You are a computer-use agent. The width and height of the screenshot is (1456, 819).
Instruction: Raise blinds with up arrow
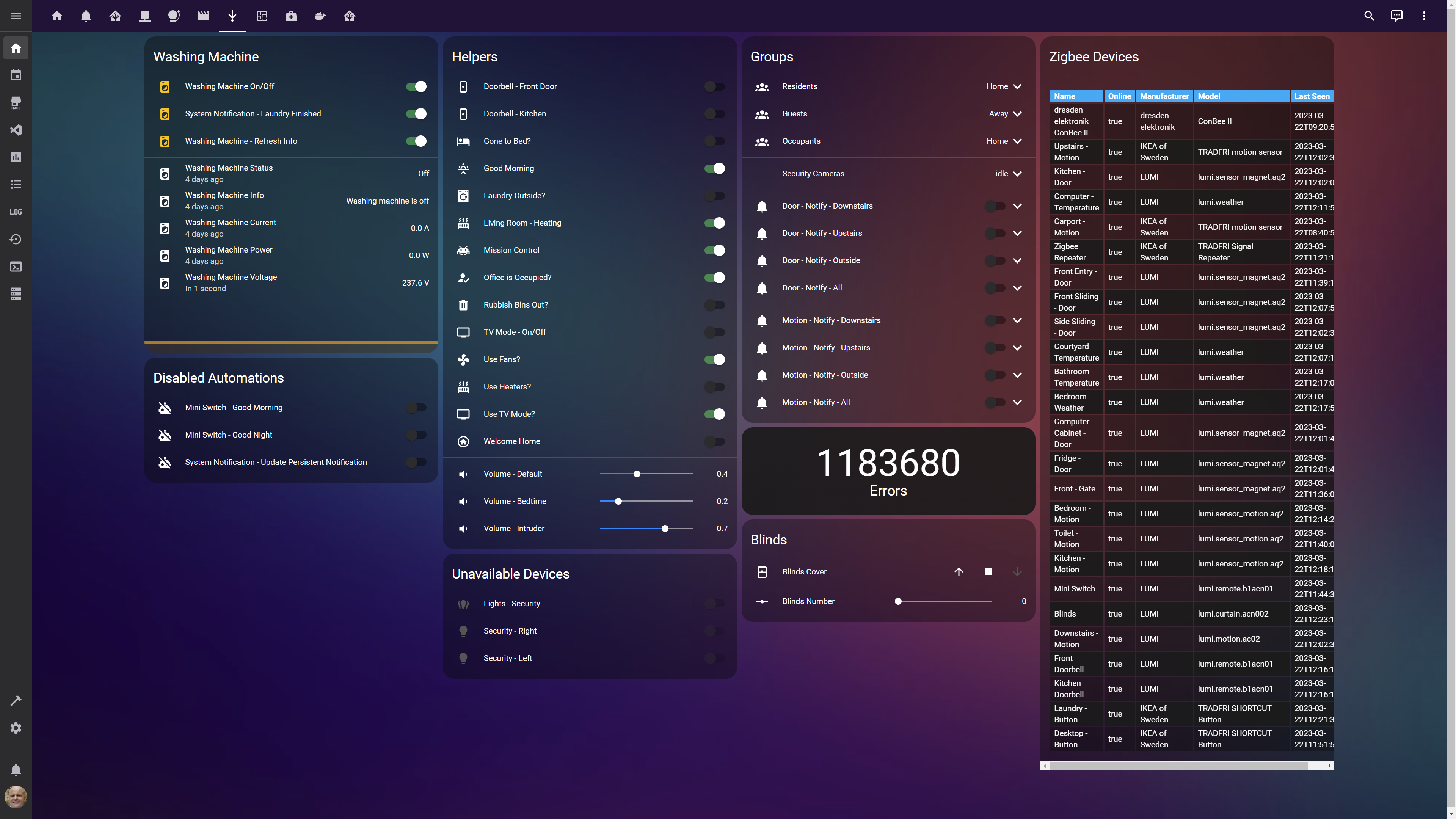point(959,572)
